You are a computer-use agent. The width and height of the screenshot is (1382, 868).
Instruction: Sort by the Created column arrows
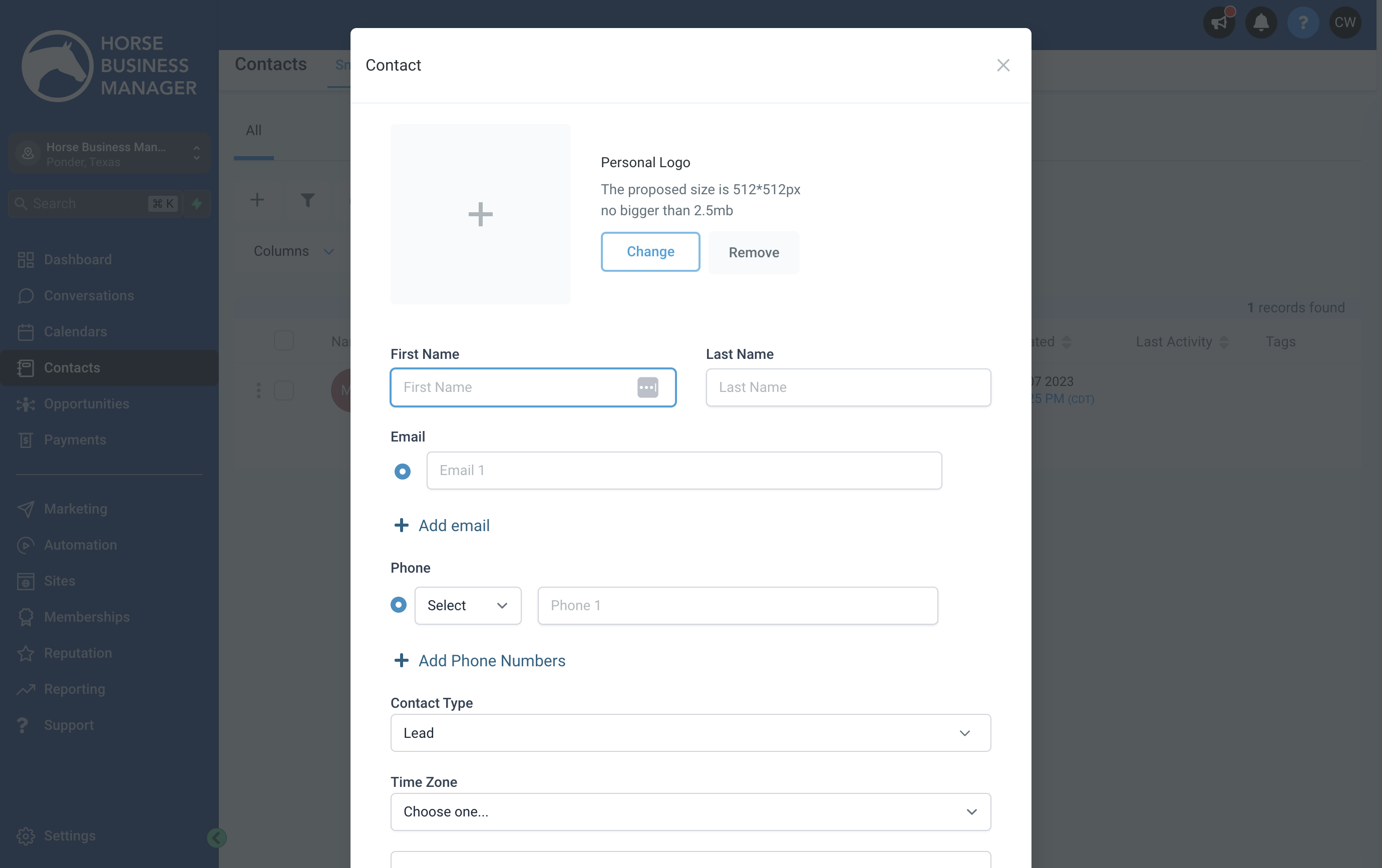[1067, 342]
